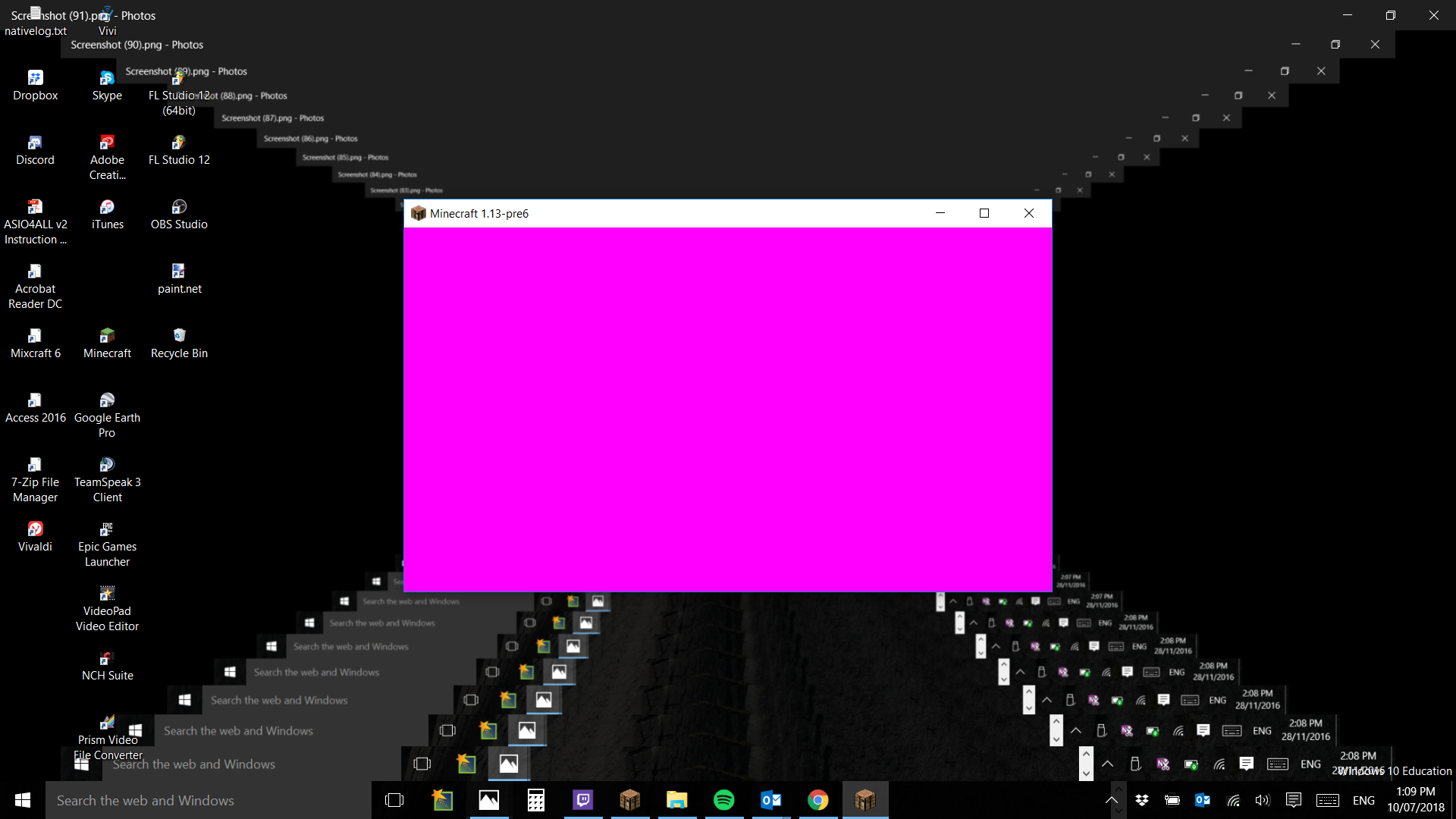
Task: Open the clock and date flyout
Action: pyautogui.click(x=1415, y=800)
